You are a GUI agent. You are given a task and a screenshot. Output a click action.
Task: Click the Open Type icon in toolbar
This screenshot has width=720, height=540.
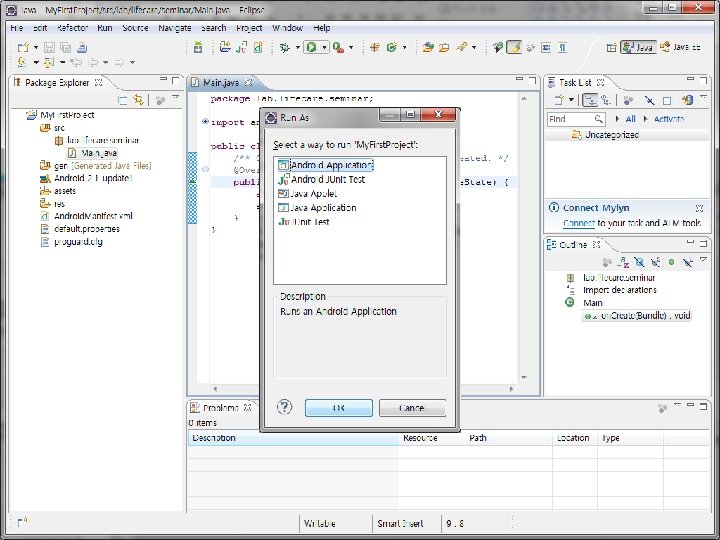(x=428, y=47)
